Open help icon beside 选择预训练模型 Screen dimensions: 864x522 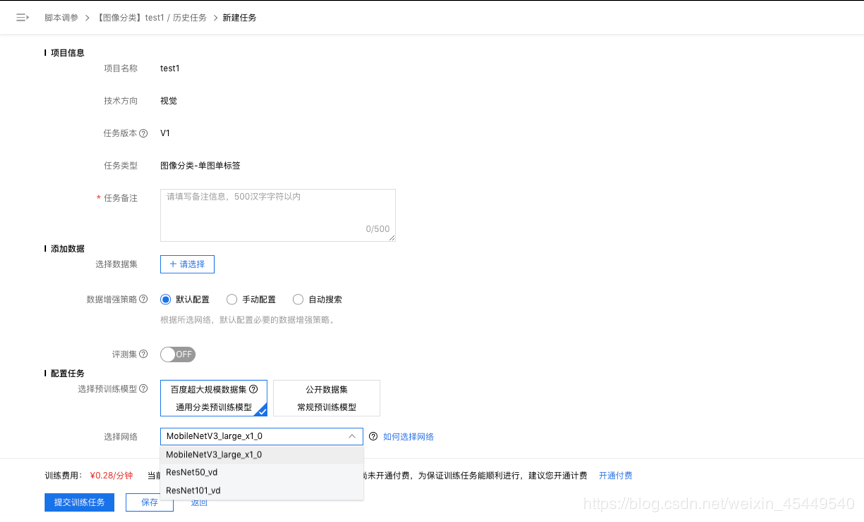(143, 389)
